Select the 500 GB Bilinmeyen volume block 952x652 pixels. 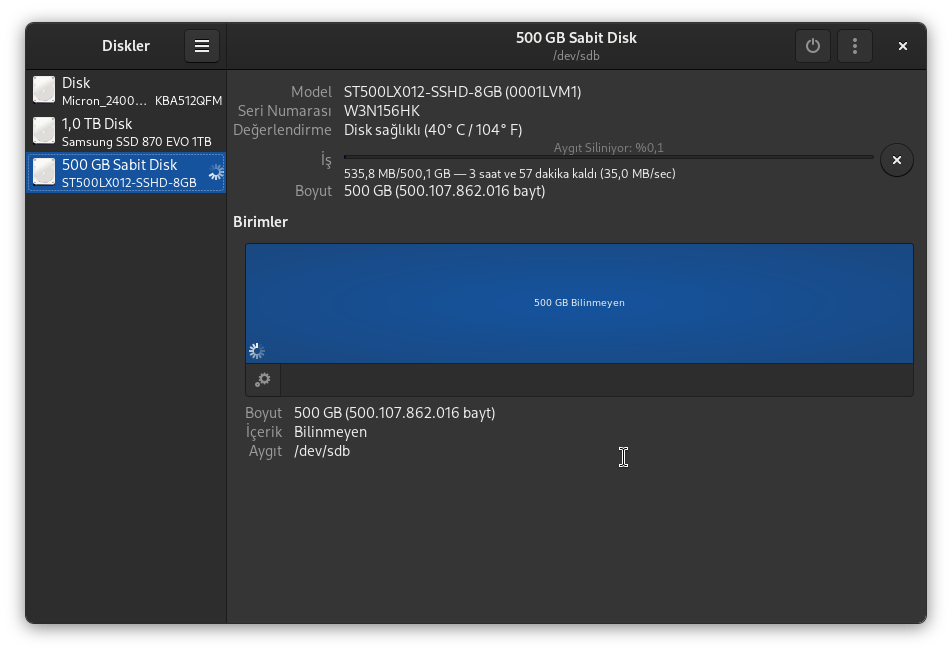point(579,304)
